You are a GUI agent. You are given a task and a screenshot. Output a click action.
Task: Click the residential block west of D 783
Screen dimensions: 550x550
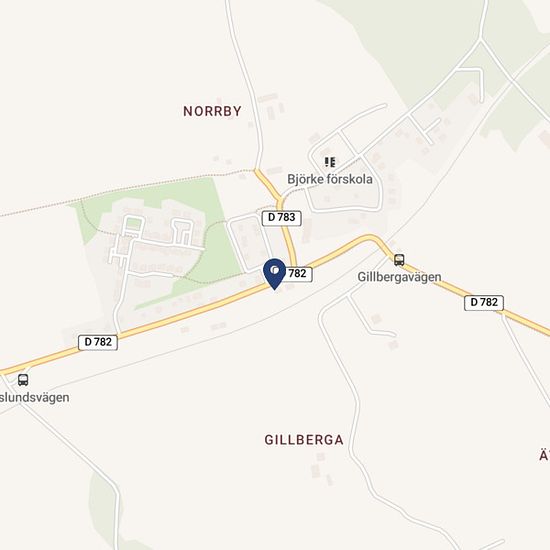pos(250,243)
